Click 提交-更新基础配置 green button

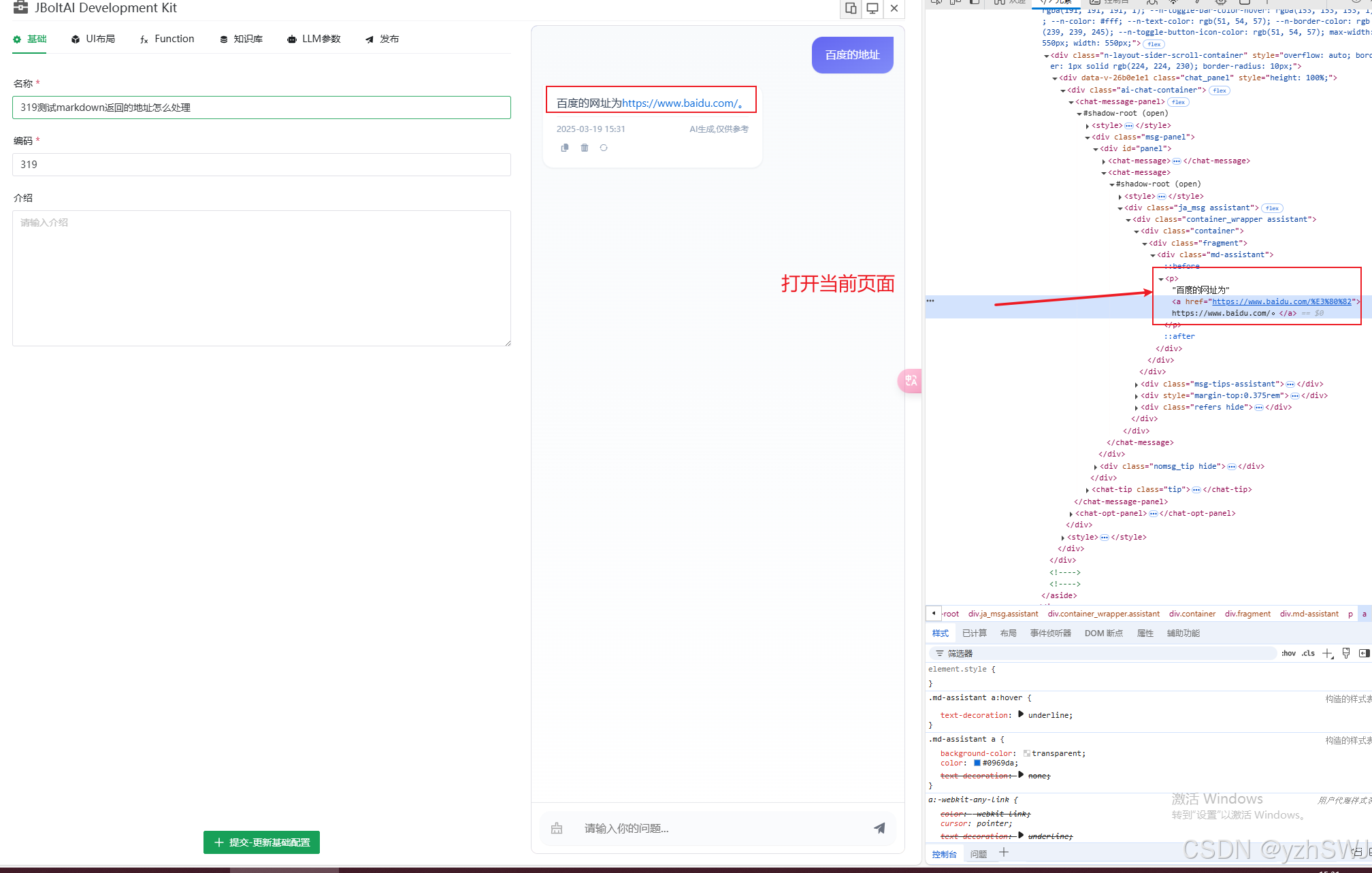click(x=261, y=842)
